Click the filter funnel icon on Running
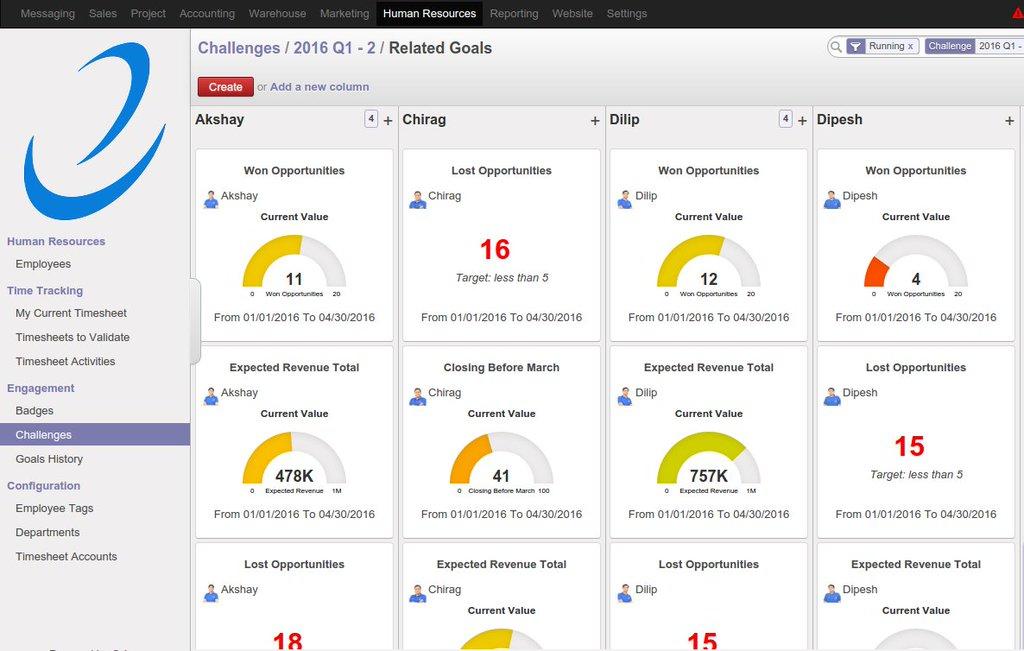Screen dimensions: 1024x651 coord(855,46)
